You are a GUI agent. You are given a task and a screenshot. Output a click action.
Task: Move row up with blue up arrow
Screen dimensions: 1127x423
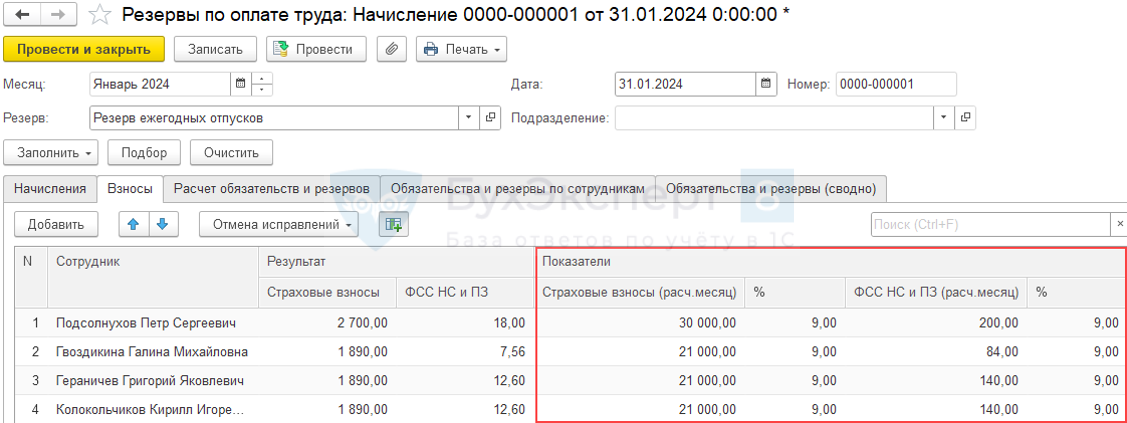pos(133,225)
